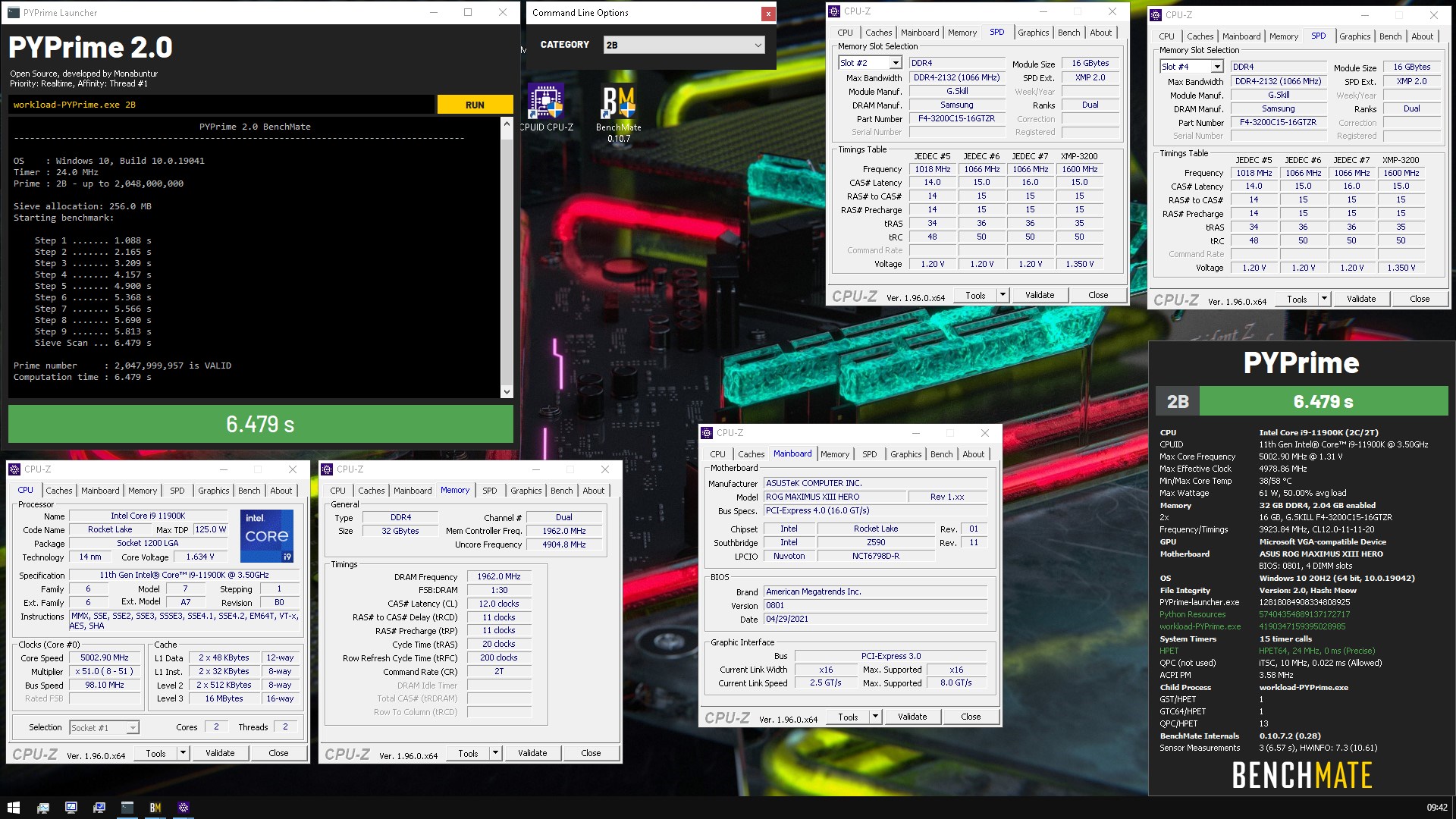Open the CATEGORY 2B dropdown
The width and height of the screenshot is (1456, 819).
pyautogui.click(x=684, y=45)
